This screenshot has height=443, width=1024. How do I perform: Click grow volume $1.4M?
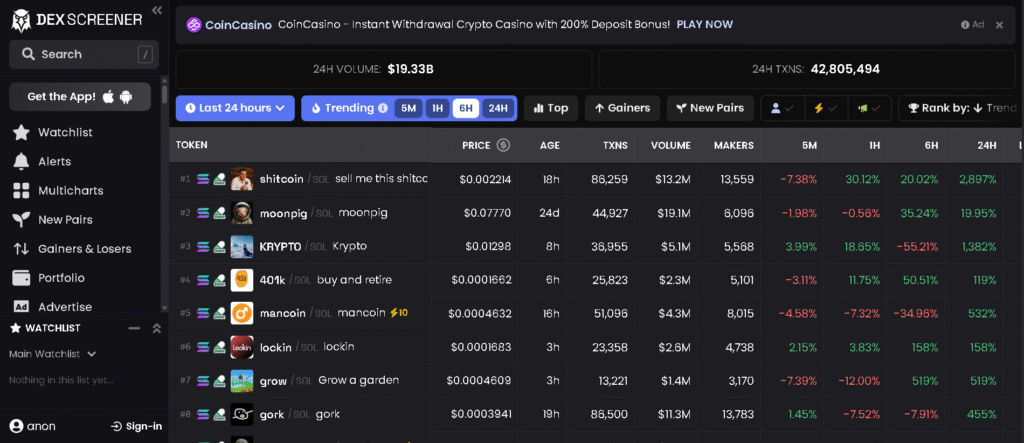pos(676,382)
